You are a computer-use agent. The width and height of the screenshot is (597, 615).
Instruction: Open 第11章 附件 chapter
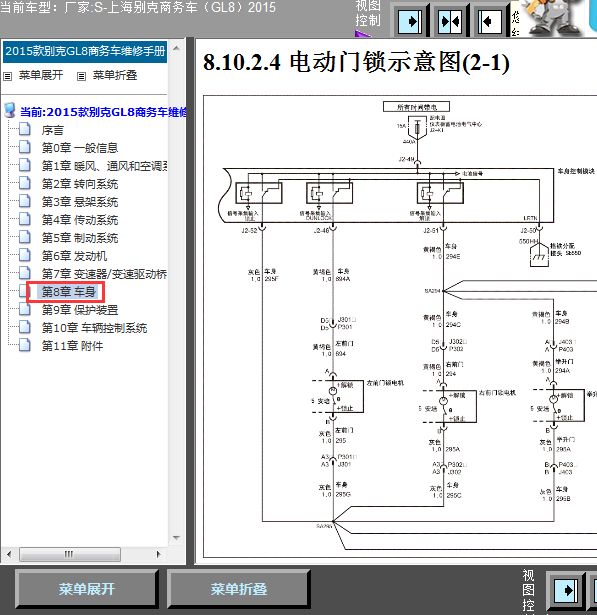tap(73, 346)
